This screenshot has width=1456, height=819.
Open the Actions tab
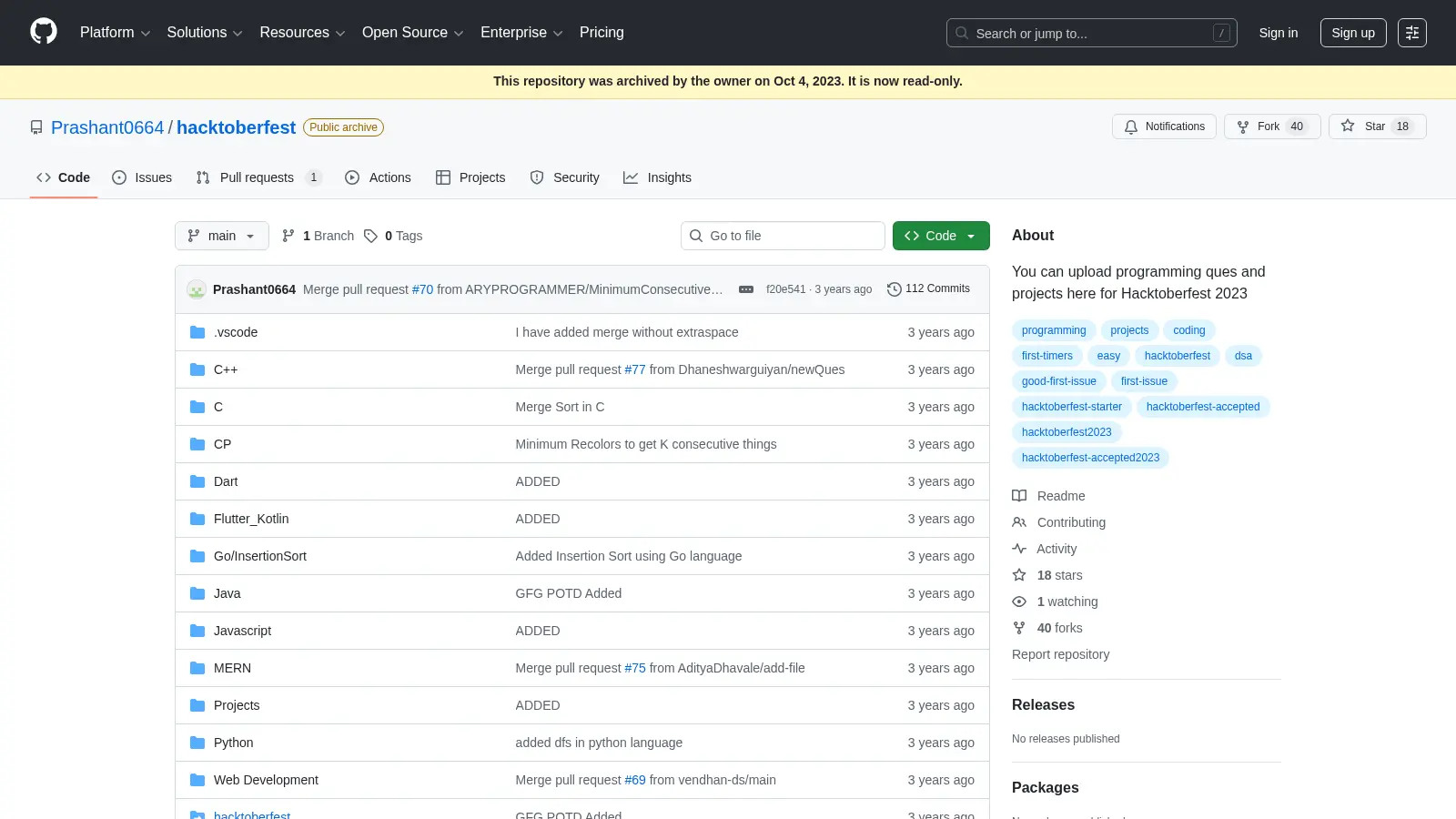click(x=378, y=177)
